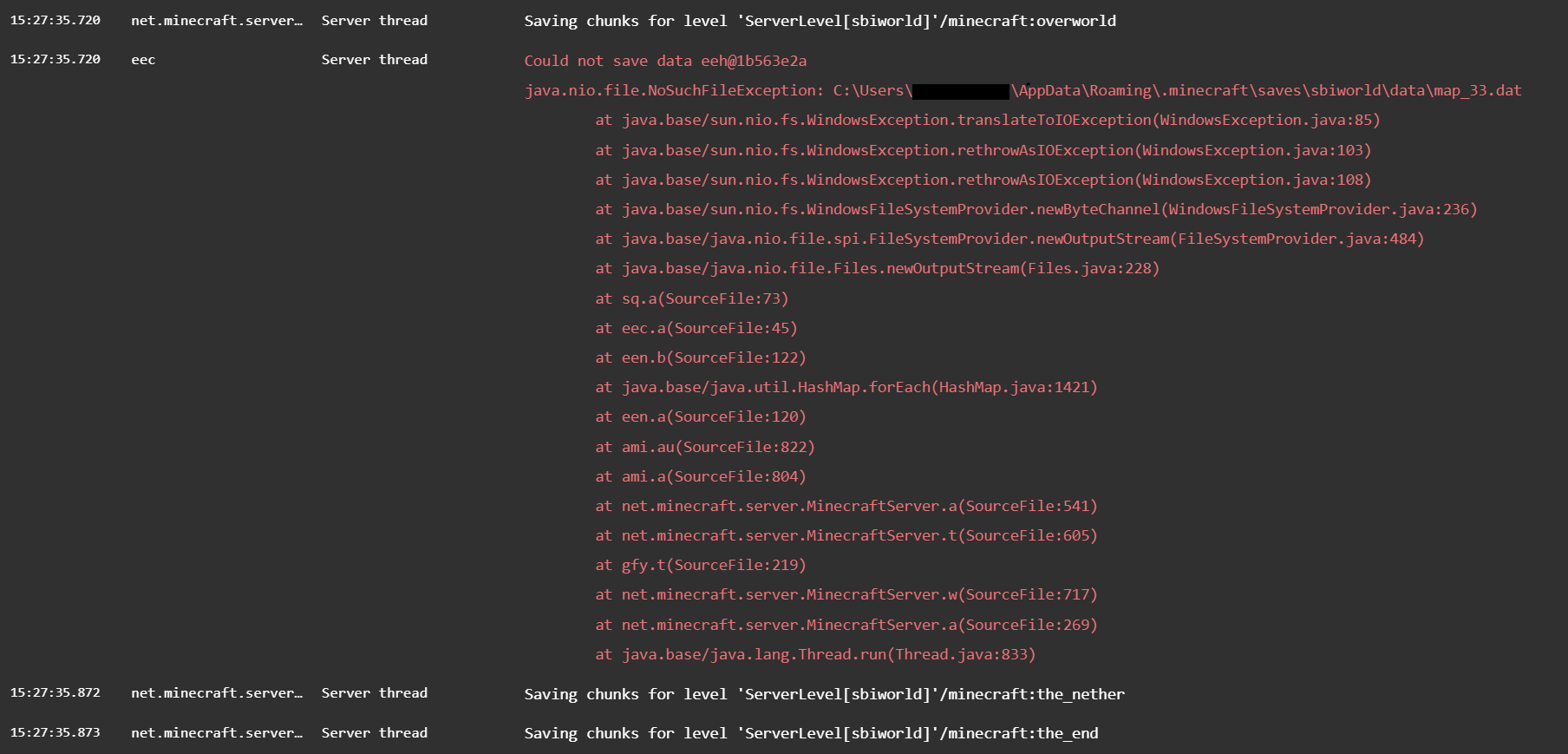Screen dimensions: 1568x754
Task: Click the "eec" logger name in error row
Action: tap(143, 60)
